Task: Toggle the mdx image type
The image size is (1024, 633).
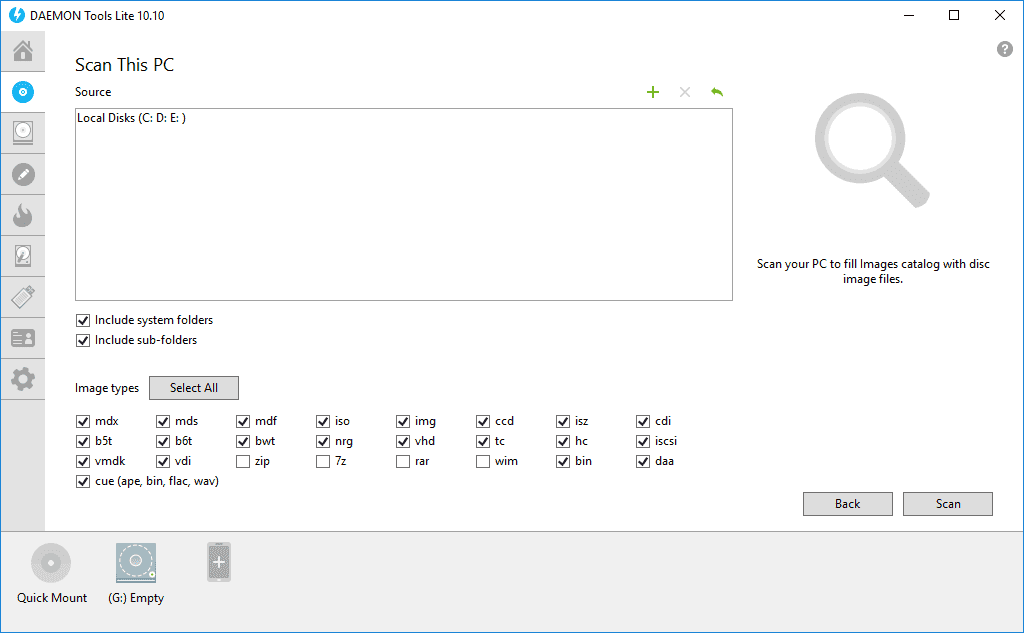Action: (83, 421)
